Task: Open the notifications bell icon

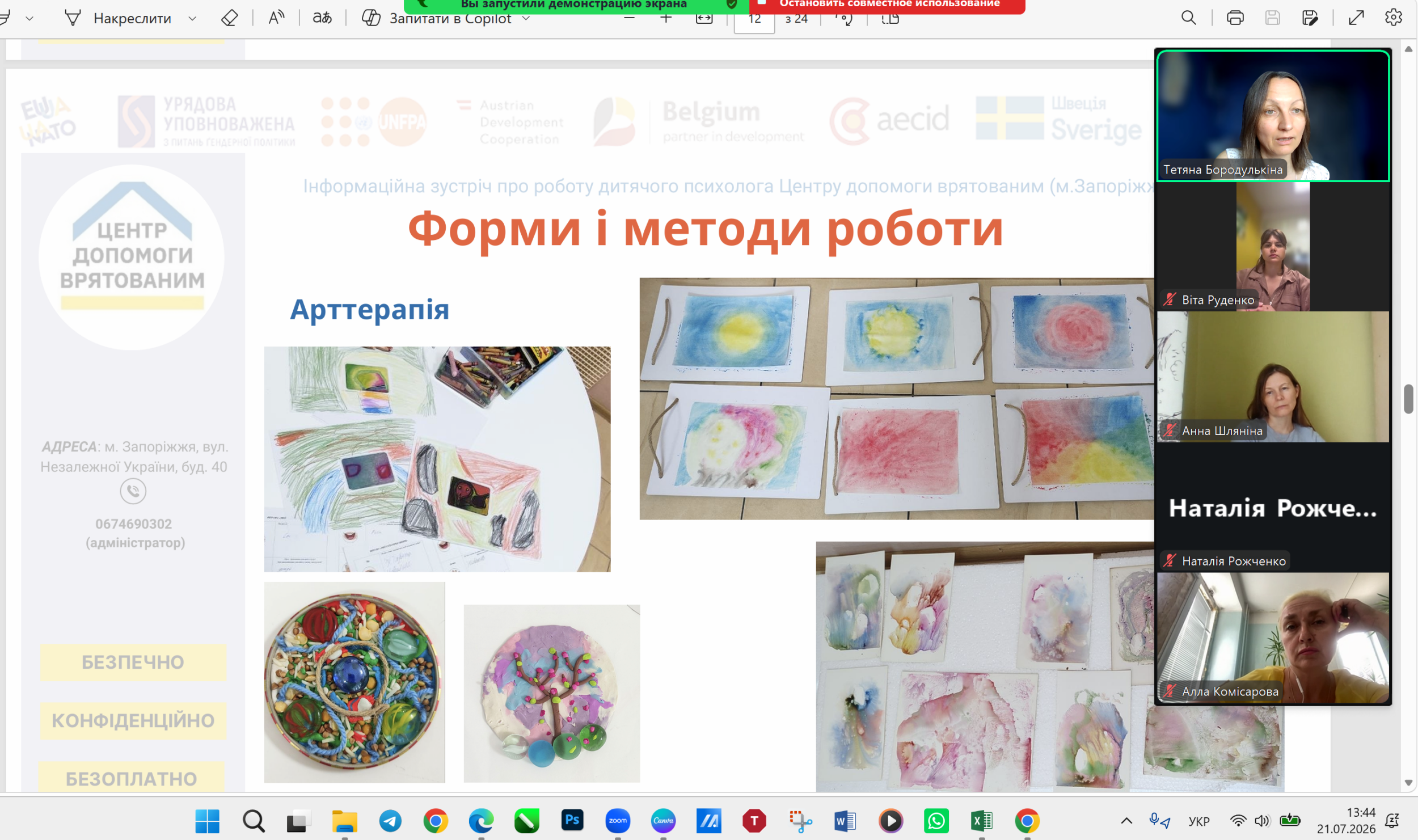Action: [x=1392, y=821]
